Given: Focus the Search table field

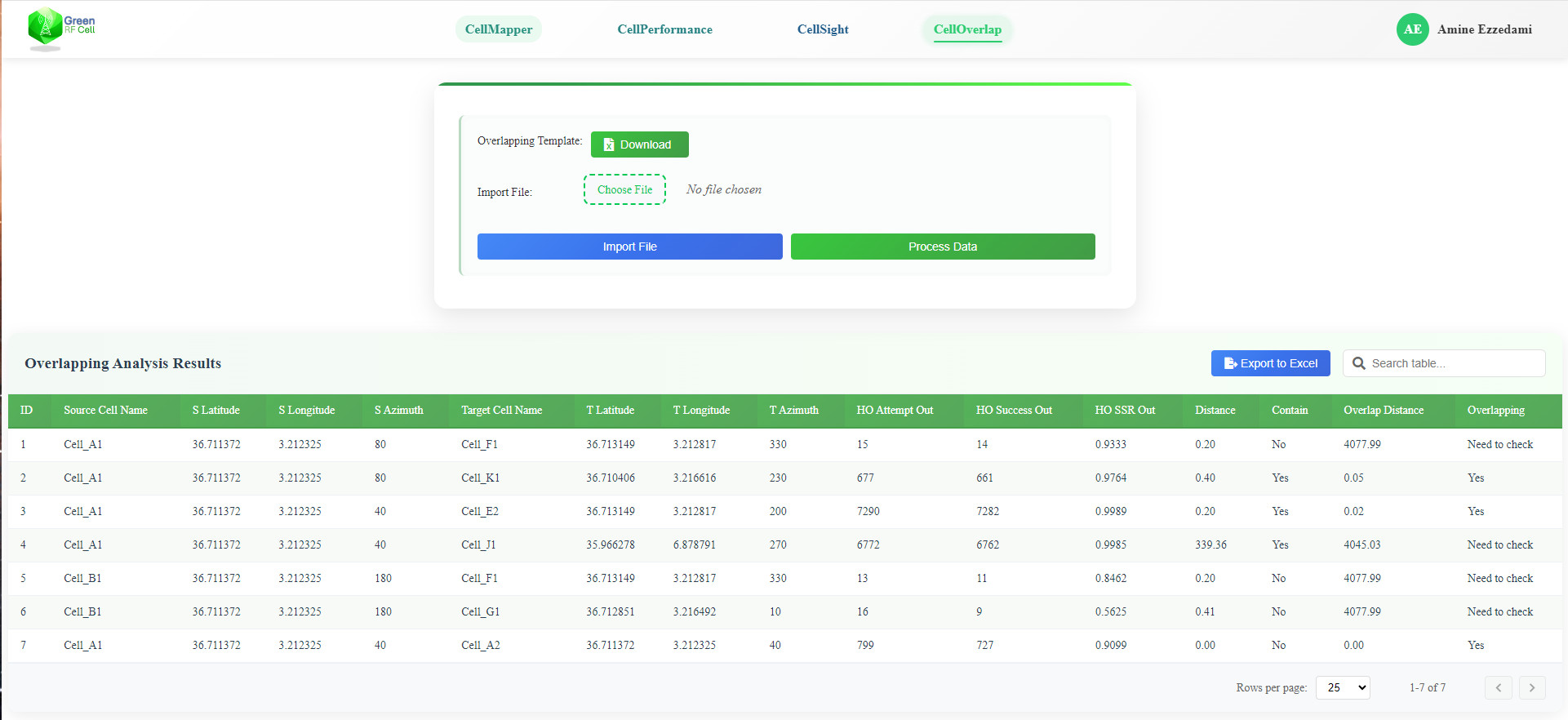Looking at the screenshot, I should pyautogui.click(x=1444, y=363).
